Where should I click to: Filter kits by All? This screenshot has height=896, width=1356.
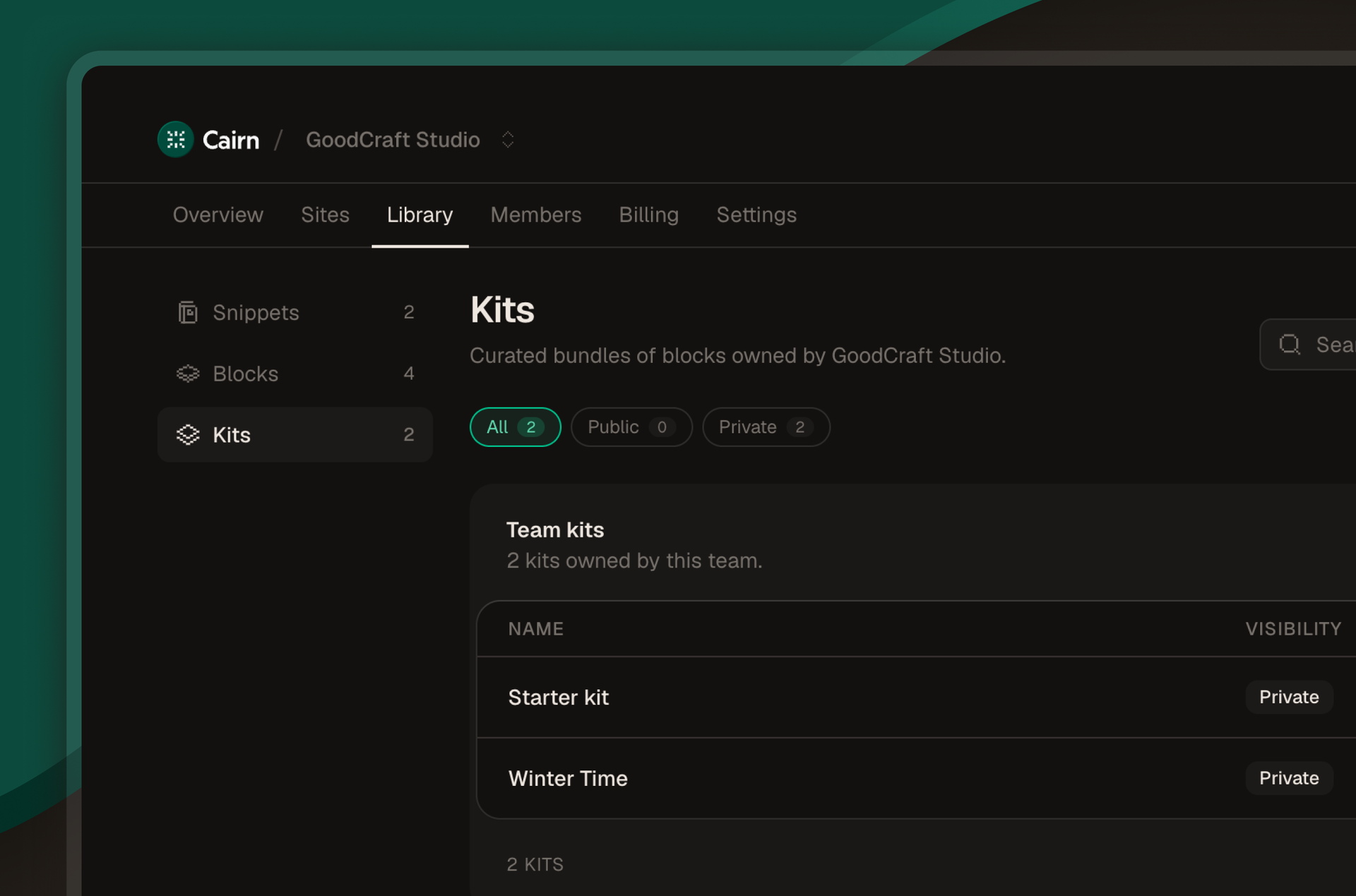(x=516, y=427)
